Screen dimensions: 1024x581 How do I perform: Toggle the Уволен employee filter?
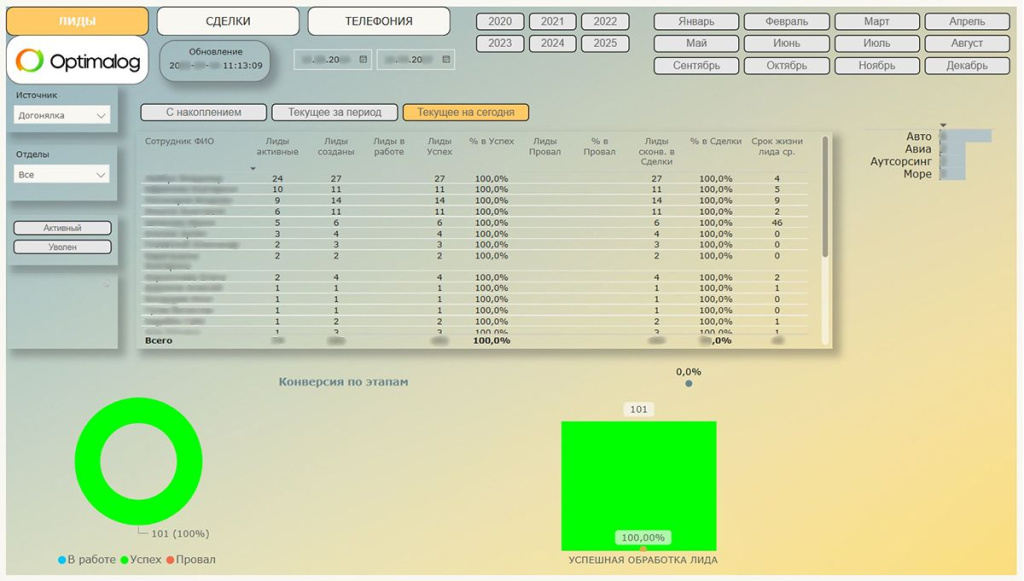pyautogui.click(x=62, y=247)
